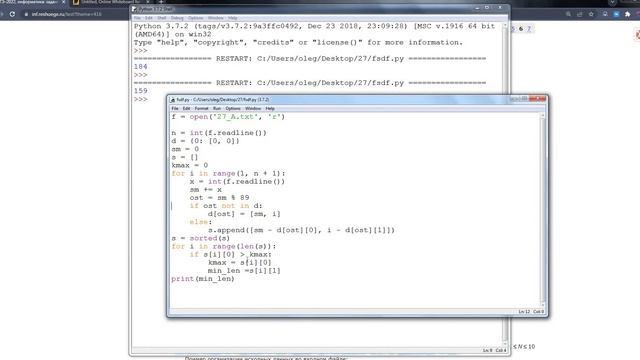
Task: Click the Python Shell title bar icon
Action: (134, 9)
